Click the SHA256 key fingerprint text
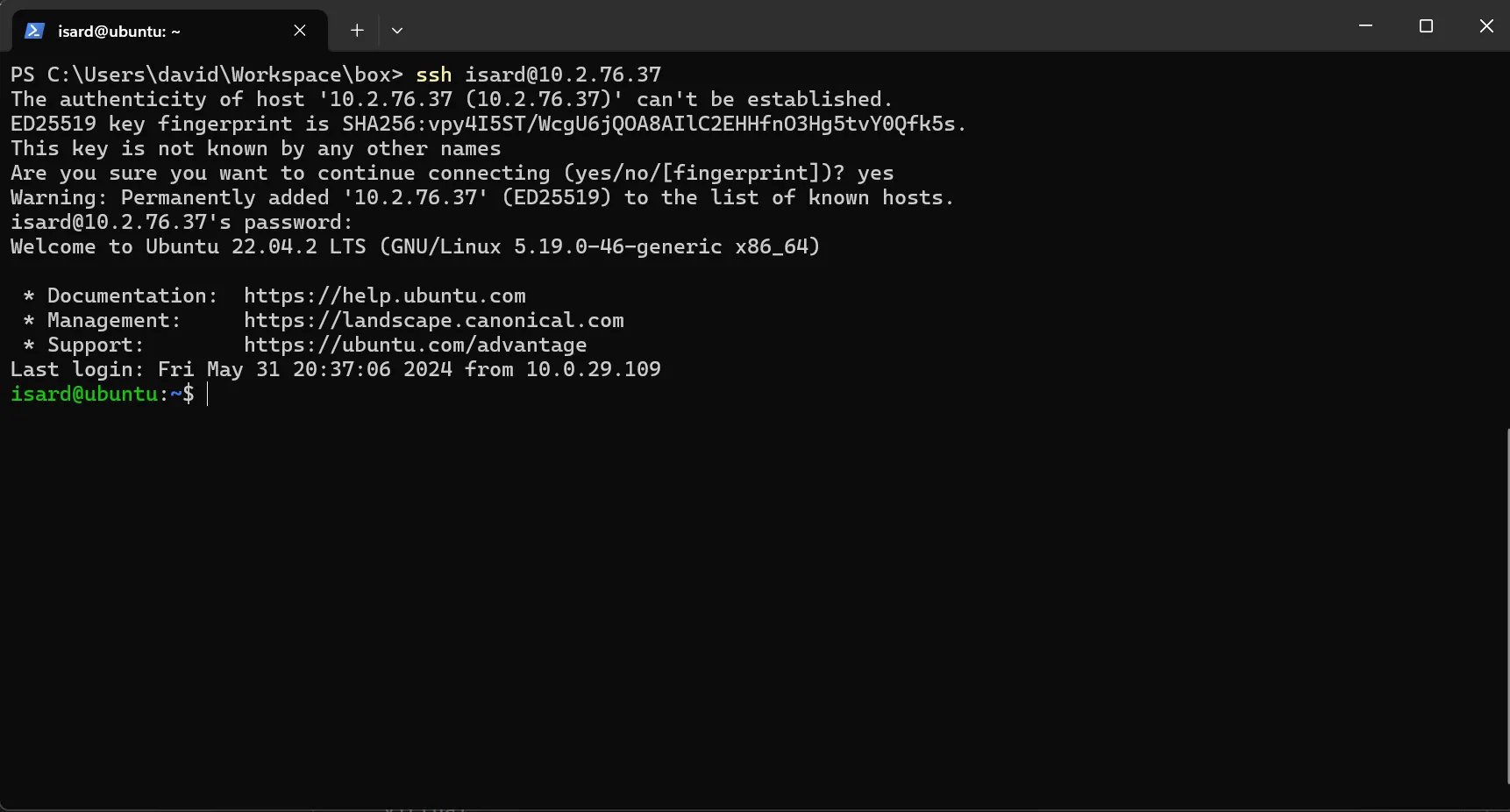 click(652, 124)
